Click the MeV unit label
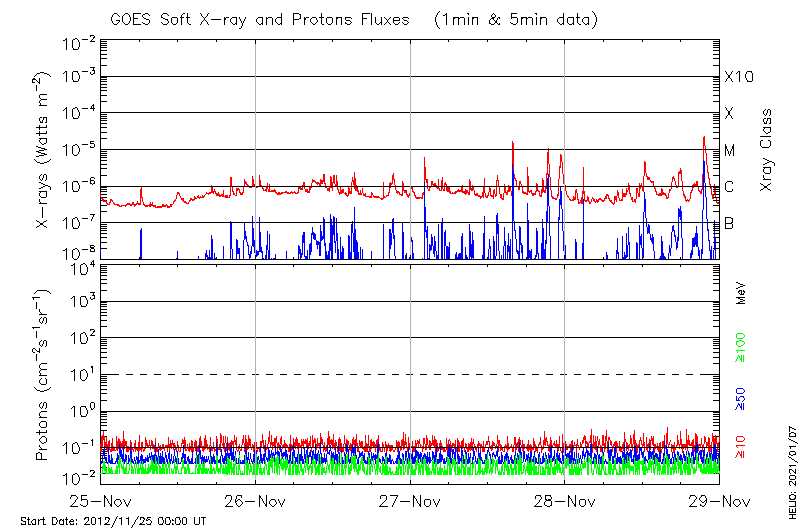The height and width of the screenshot is (530, 800). (742, 291)
